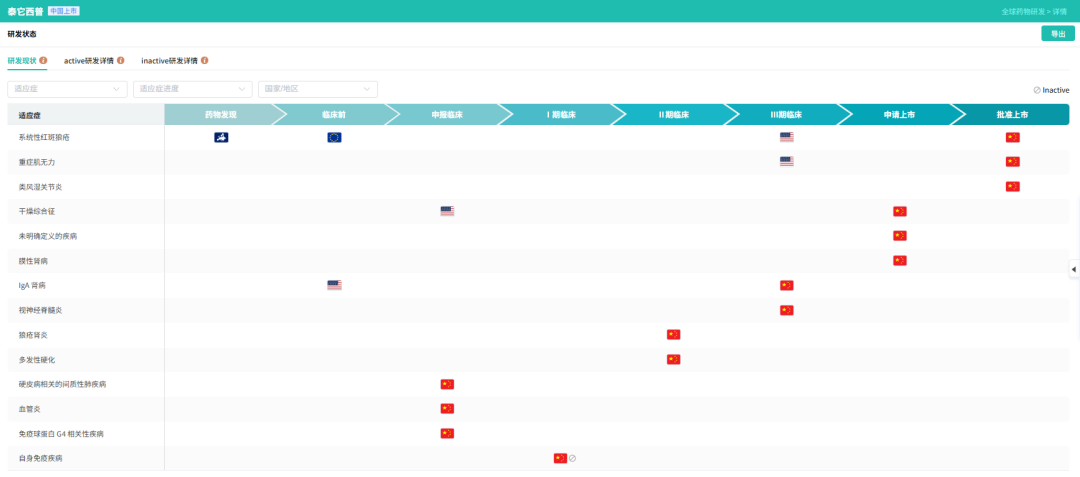Switch to the inactive研发详情 tab
1080x477 pixels.
point(169,61)
